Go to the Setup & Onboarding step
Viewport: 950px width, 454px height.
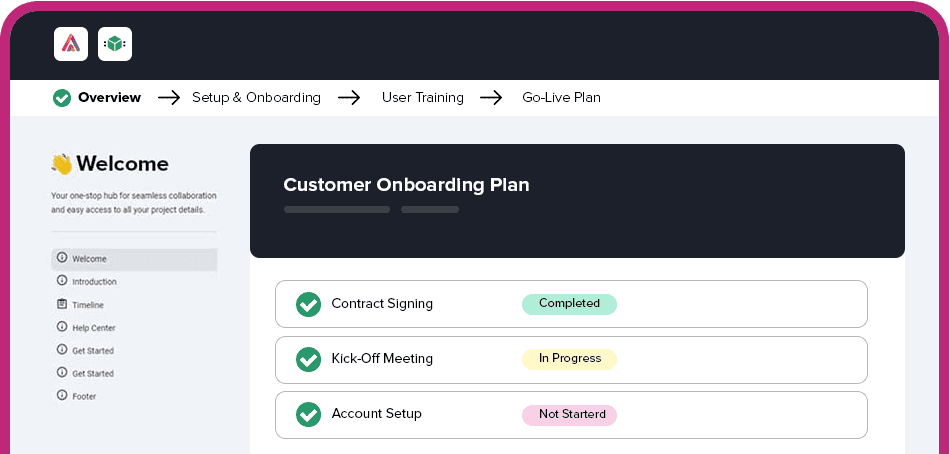(x=256, y=98)
